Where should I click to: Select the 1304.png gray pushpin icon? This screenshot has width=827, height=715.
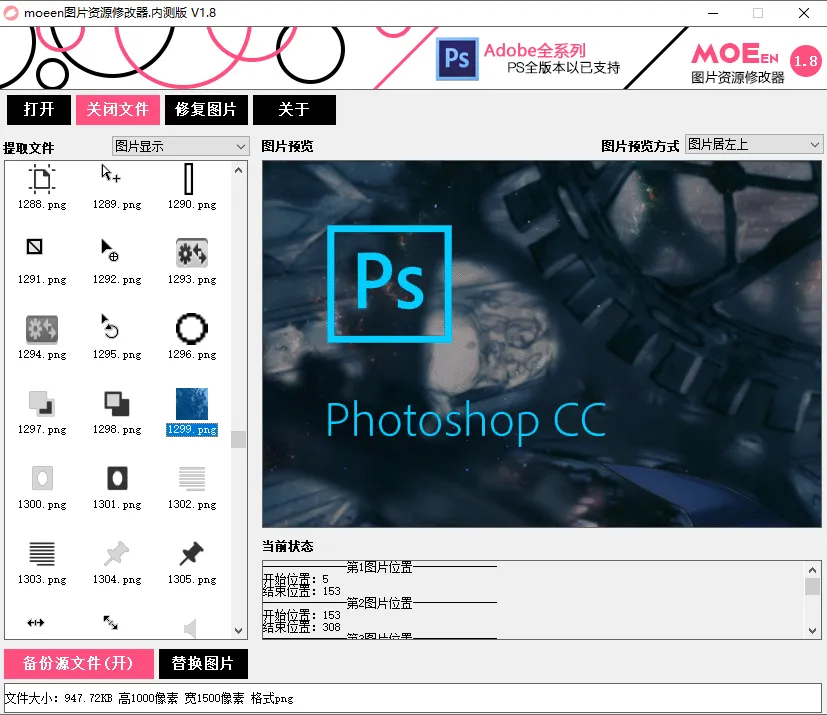pyautogui.click(x=117, y=553)
